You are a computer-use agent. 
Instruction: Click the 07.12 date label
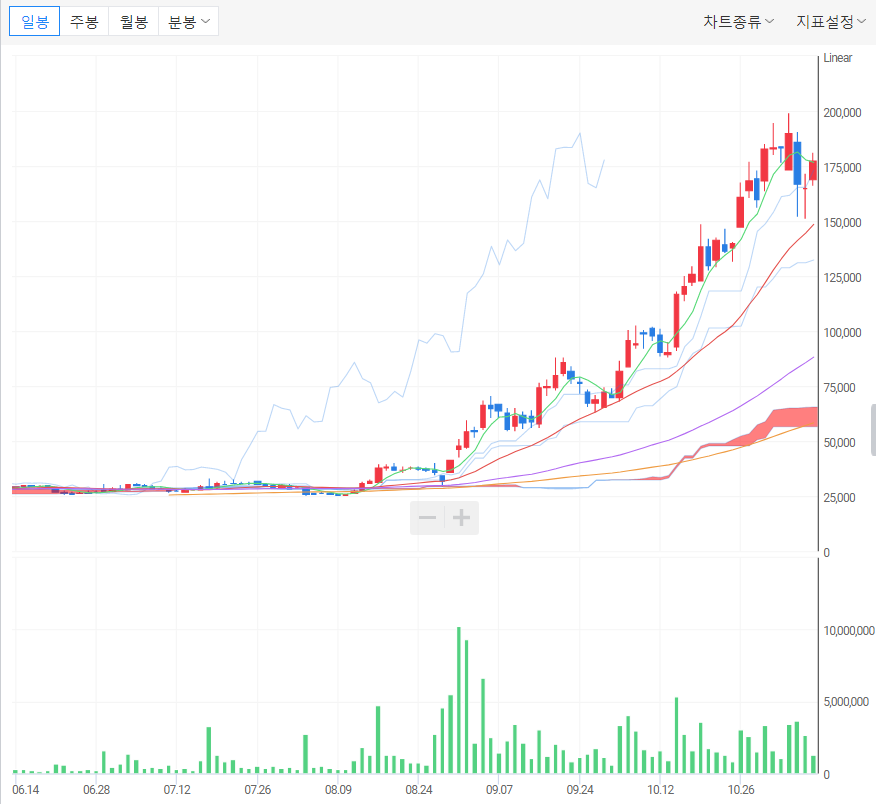177,790
